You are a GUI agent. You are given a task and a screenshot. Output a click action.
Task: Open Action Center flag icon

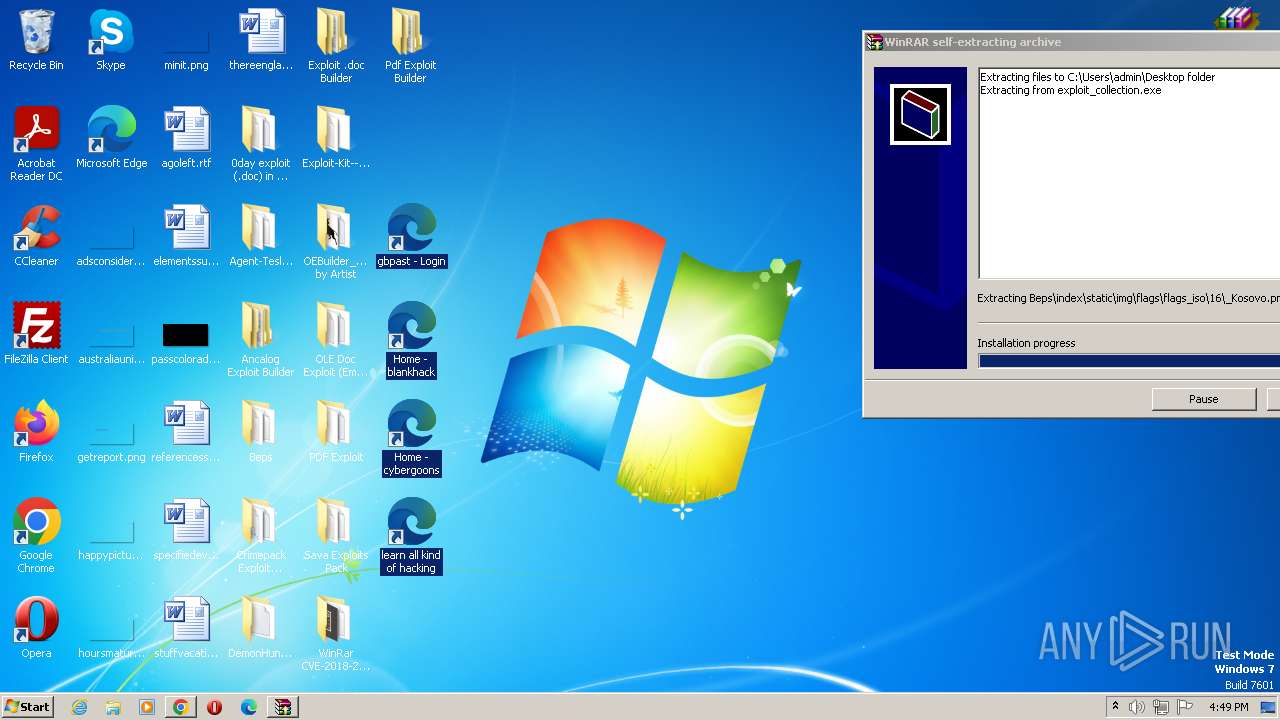click(x=1186, y=707)
